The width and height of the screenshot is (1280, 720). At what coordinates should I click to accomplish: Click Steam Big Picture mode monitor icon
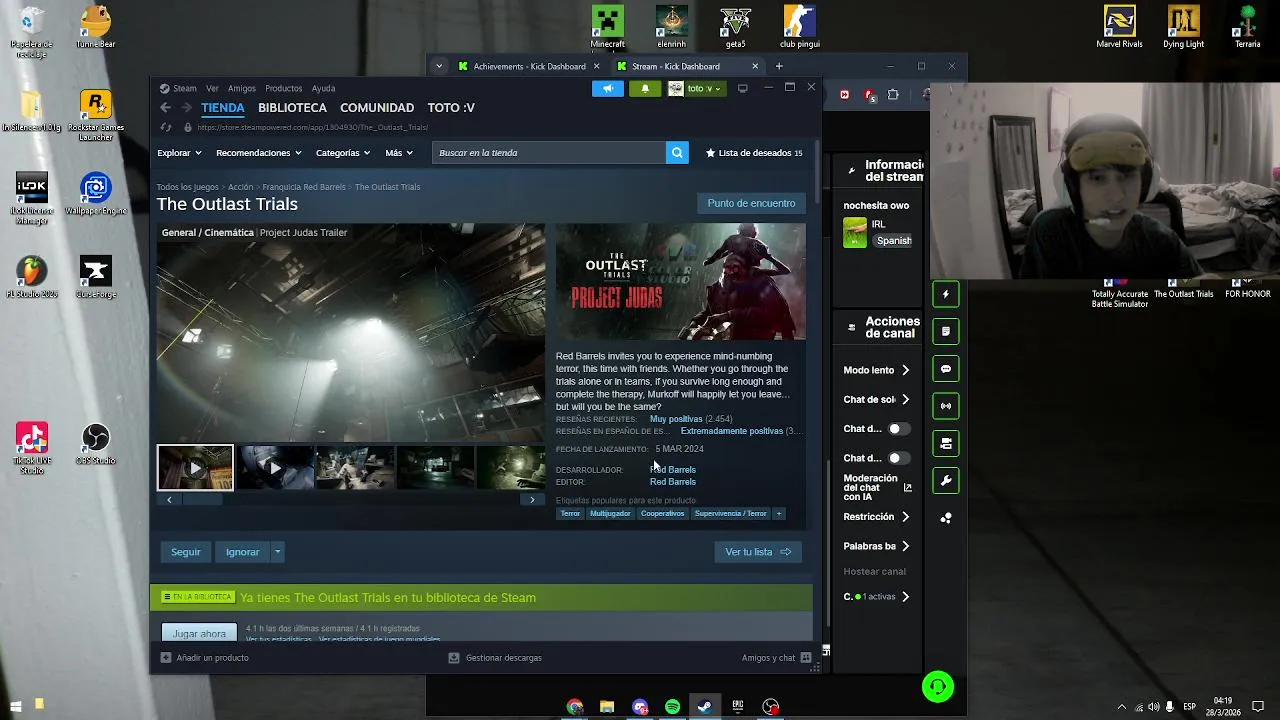pos(742,88)
